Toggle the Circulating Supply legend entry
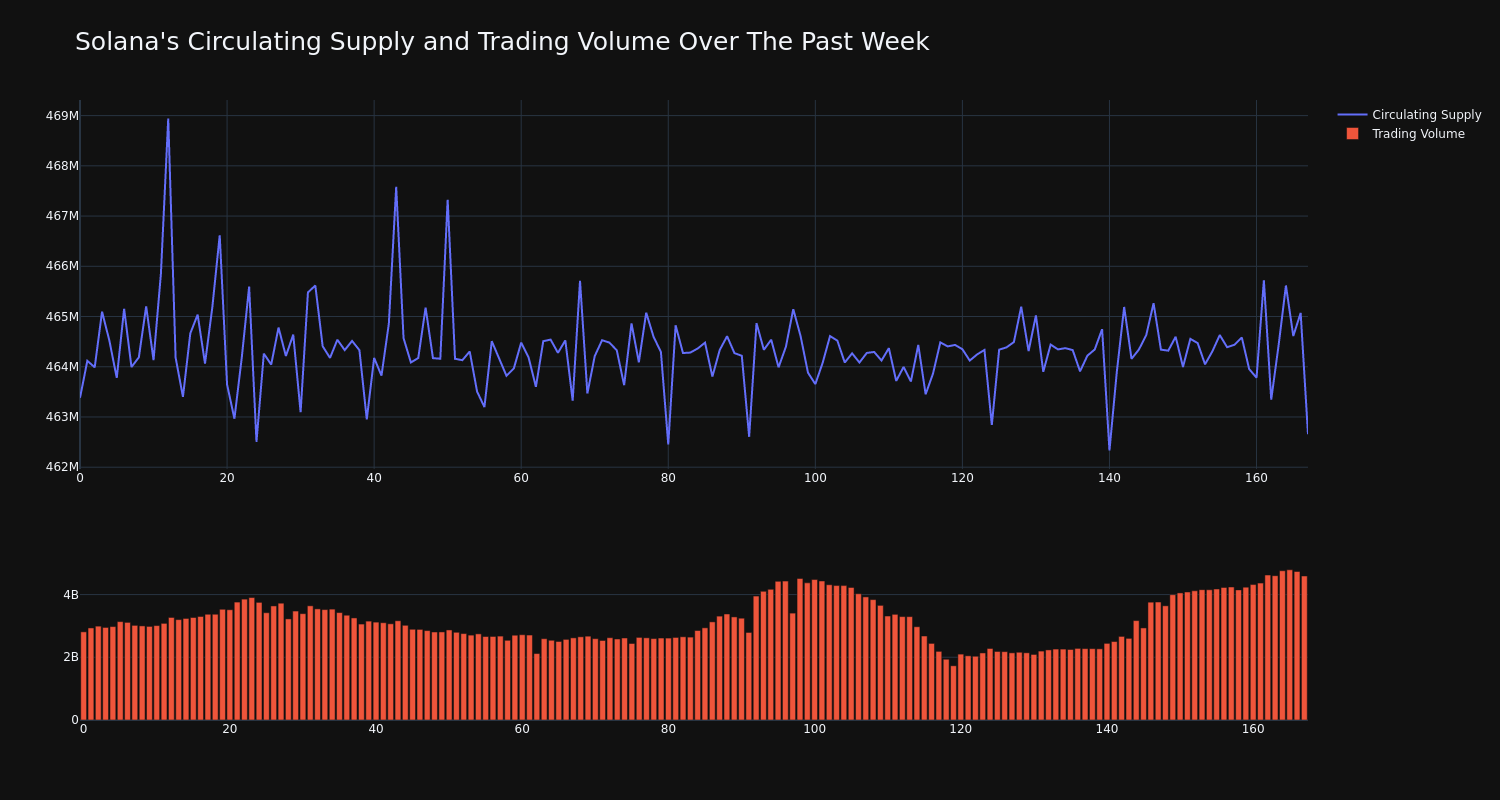Viewport: 1500px width, 800px height. click(1409, 115)
